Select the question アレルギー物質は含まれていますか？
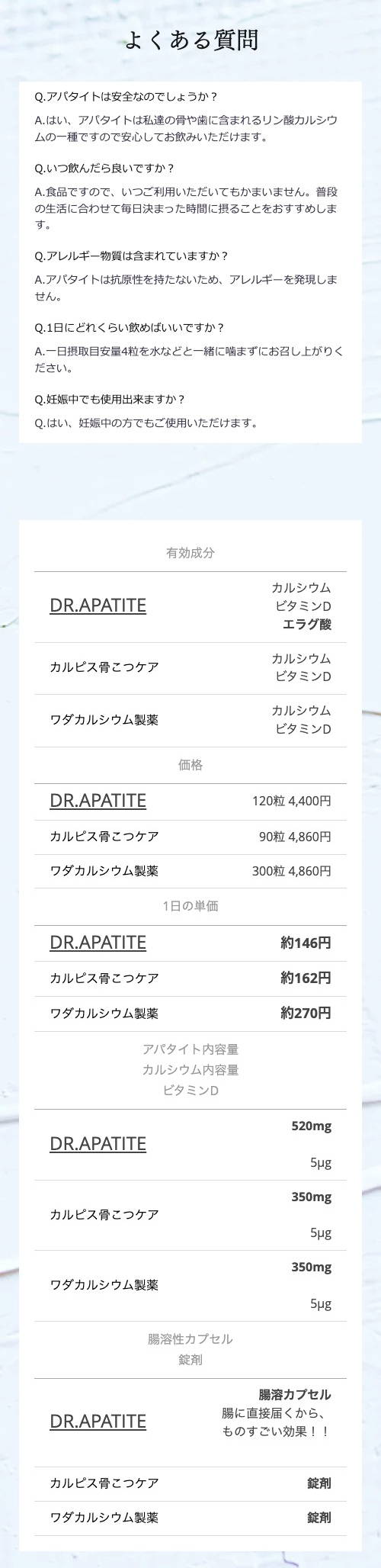The image size is (381, 1568). (132, 256)
